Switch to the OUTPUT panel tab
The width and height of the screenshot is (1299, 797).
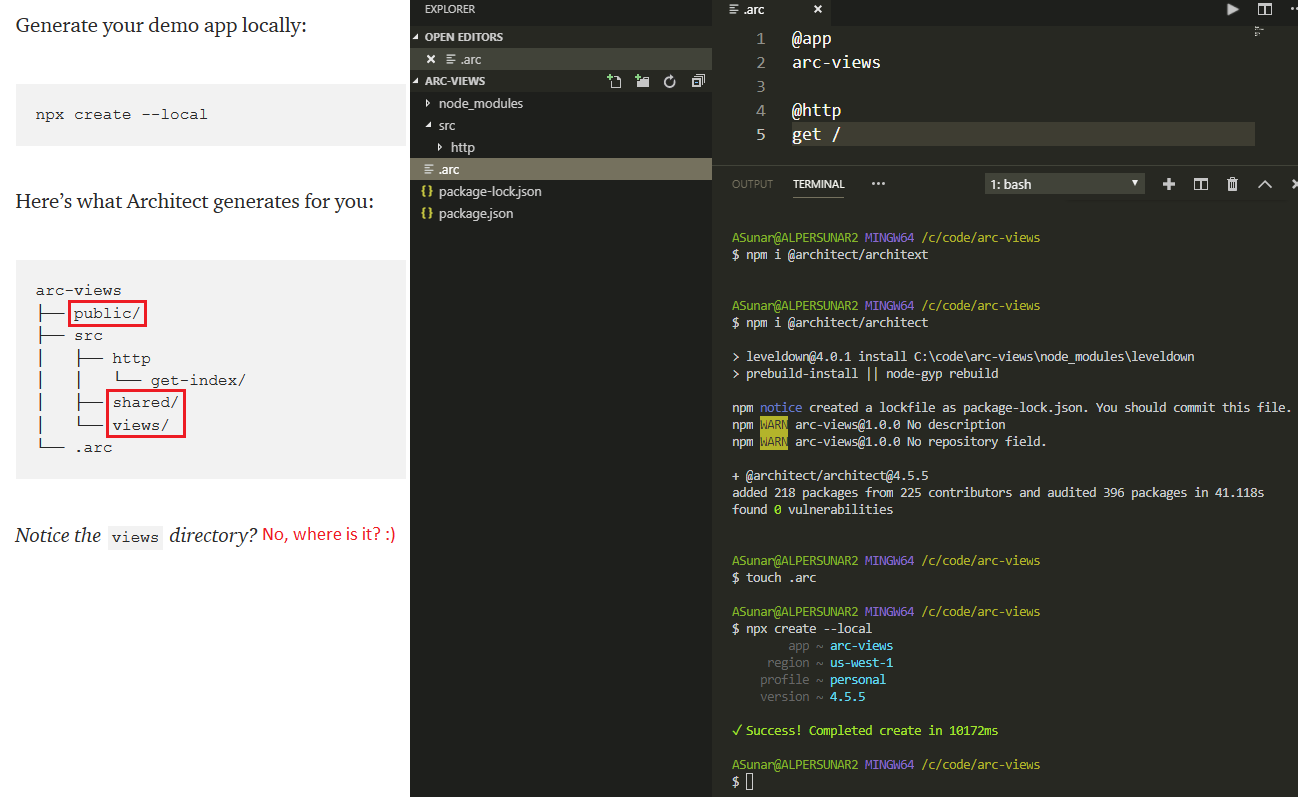click(x=752, y=184)
